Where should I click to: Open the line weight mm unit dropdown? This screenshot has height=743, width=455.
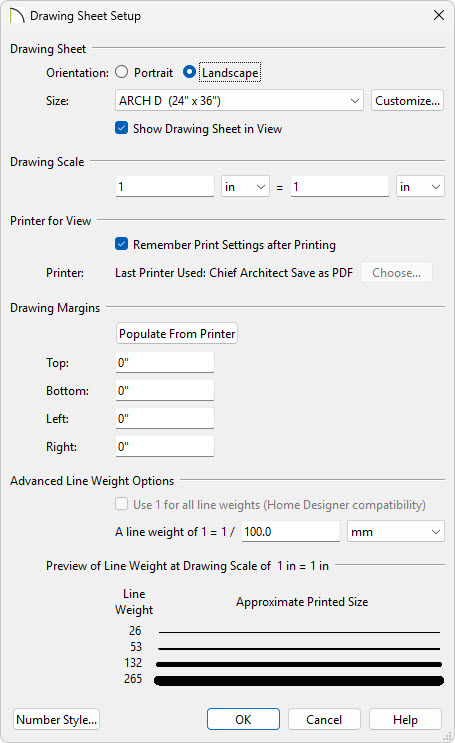pyautogui.click(x=396, y=532)
